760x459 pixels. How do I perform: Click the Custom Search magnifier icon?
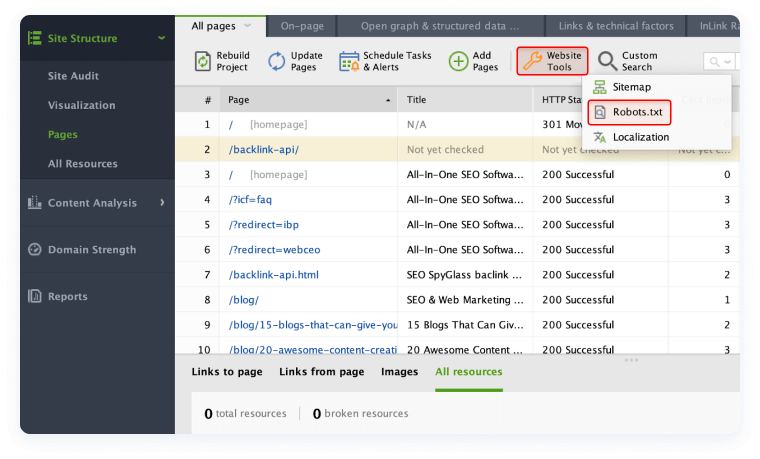607,61
